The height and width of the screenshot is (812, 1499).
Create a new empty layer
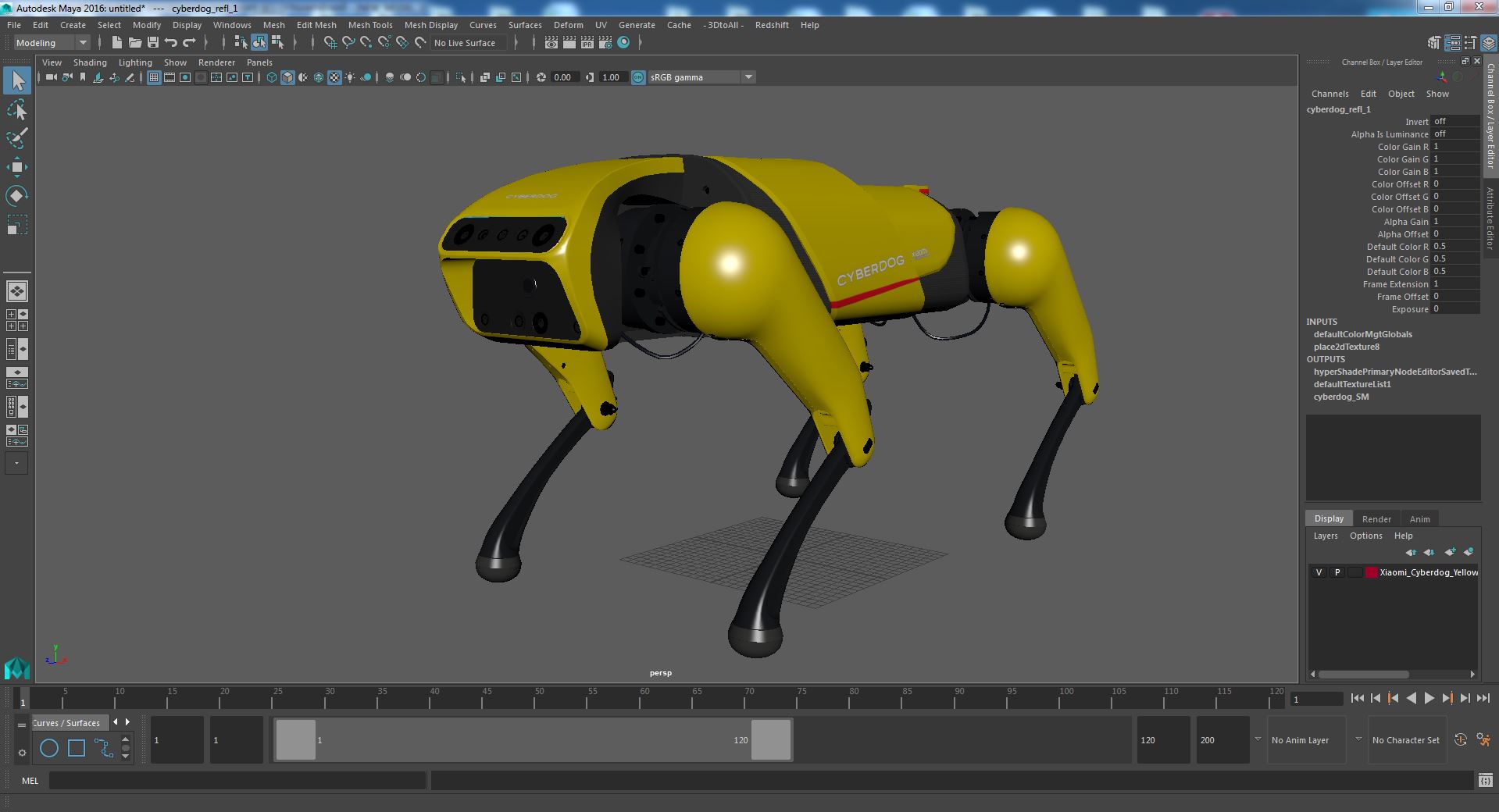tap(1450, 552)
